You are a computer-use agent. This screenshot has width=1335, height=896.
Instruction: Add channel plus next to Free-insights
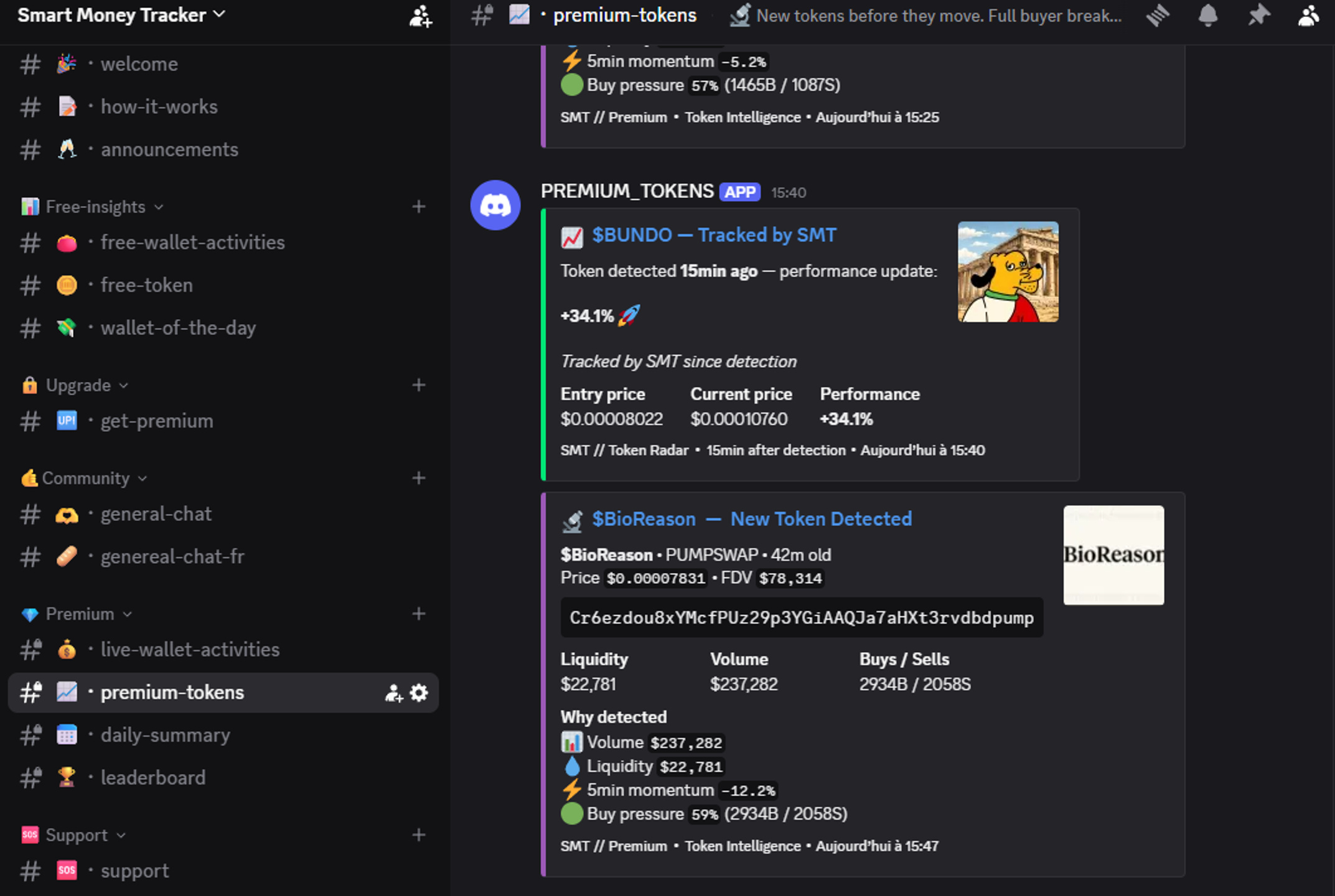pyautogui.click(x=419, y=207)
